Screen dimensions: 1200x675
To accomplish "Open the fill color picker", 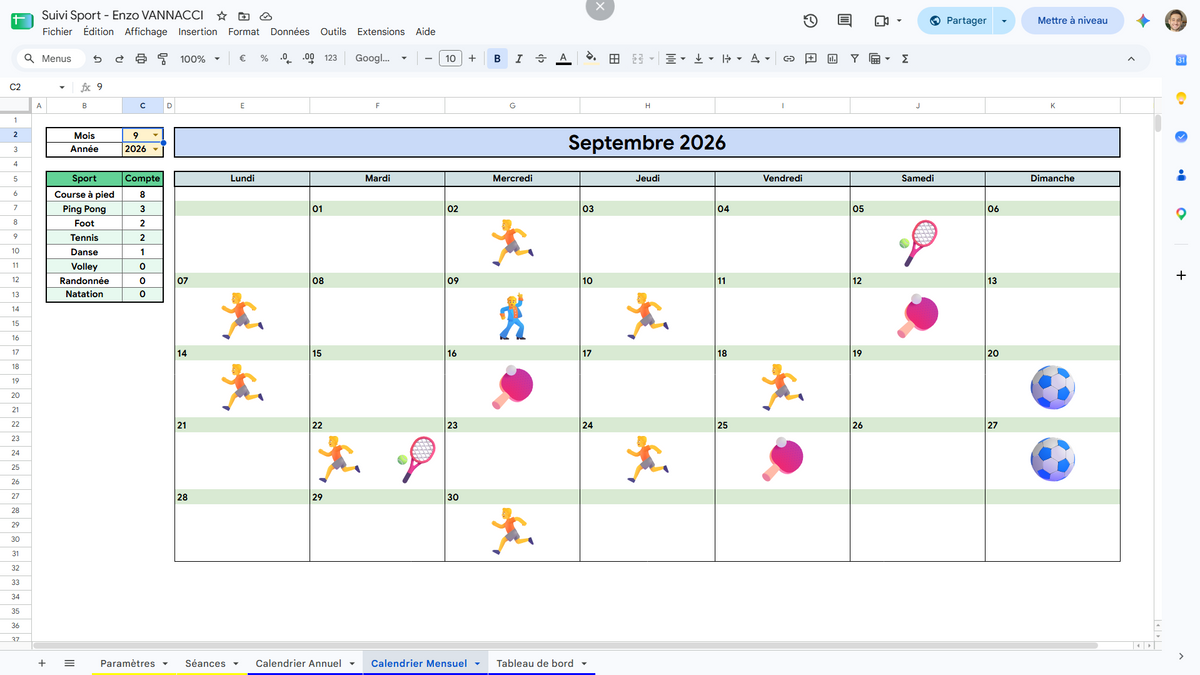I will (591, 59).
